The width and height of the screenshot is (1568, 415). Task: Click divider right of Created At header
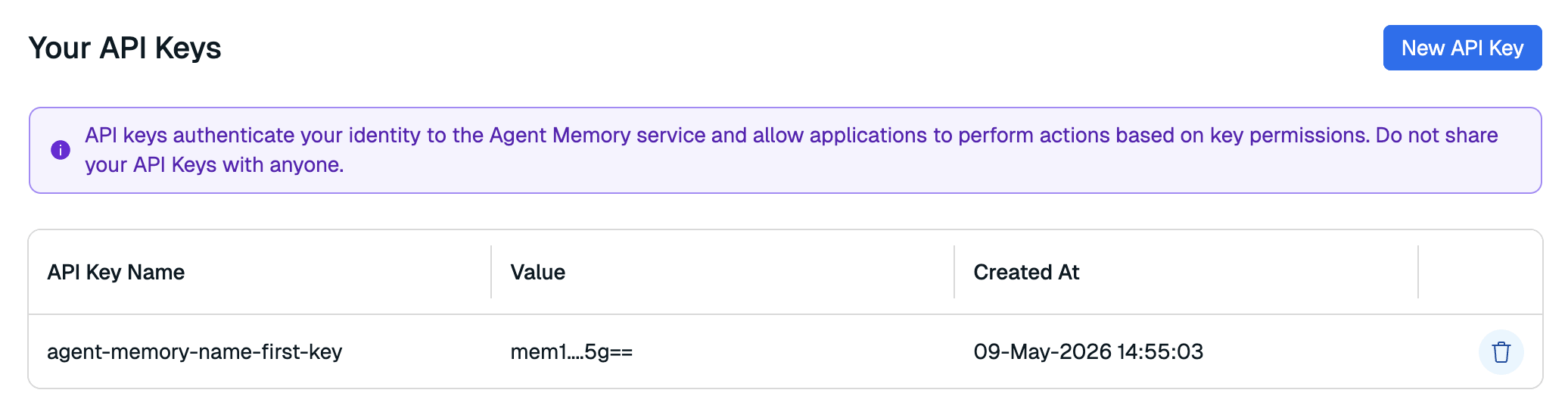(1418, 272)
